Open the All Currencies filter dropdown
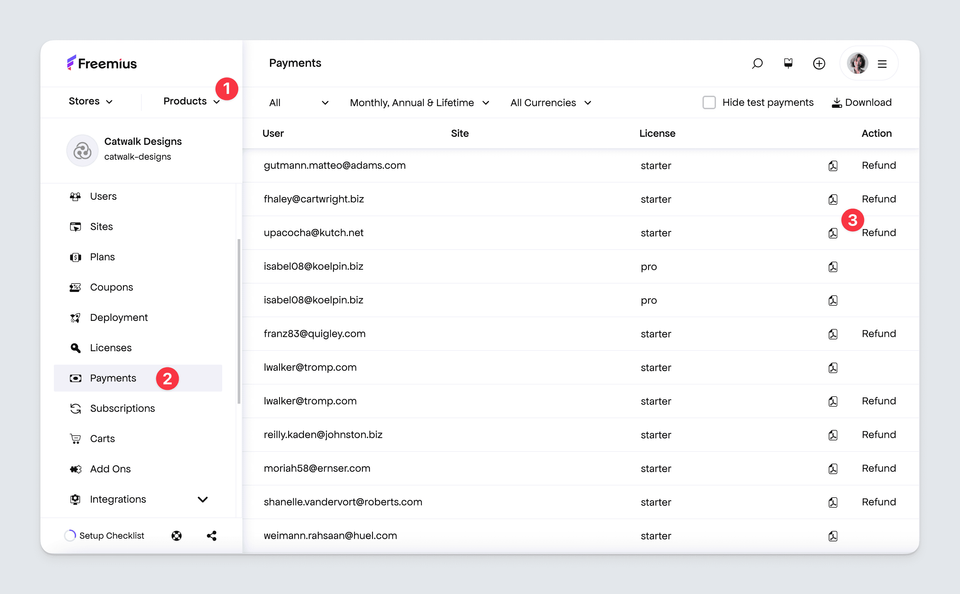 pyautogui.click(x=550, y=103)
